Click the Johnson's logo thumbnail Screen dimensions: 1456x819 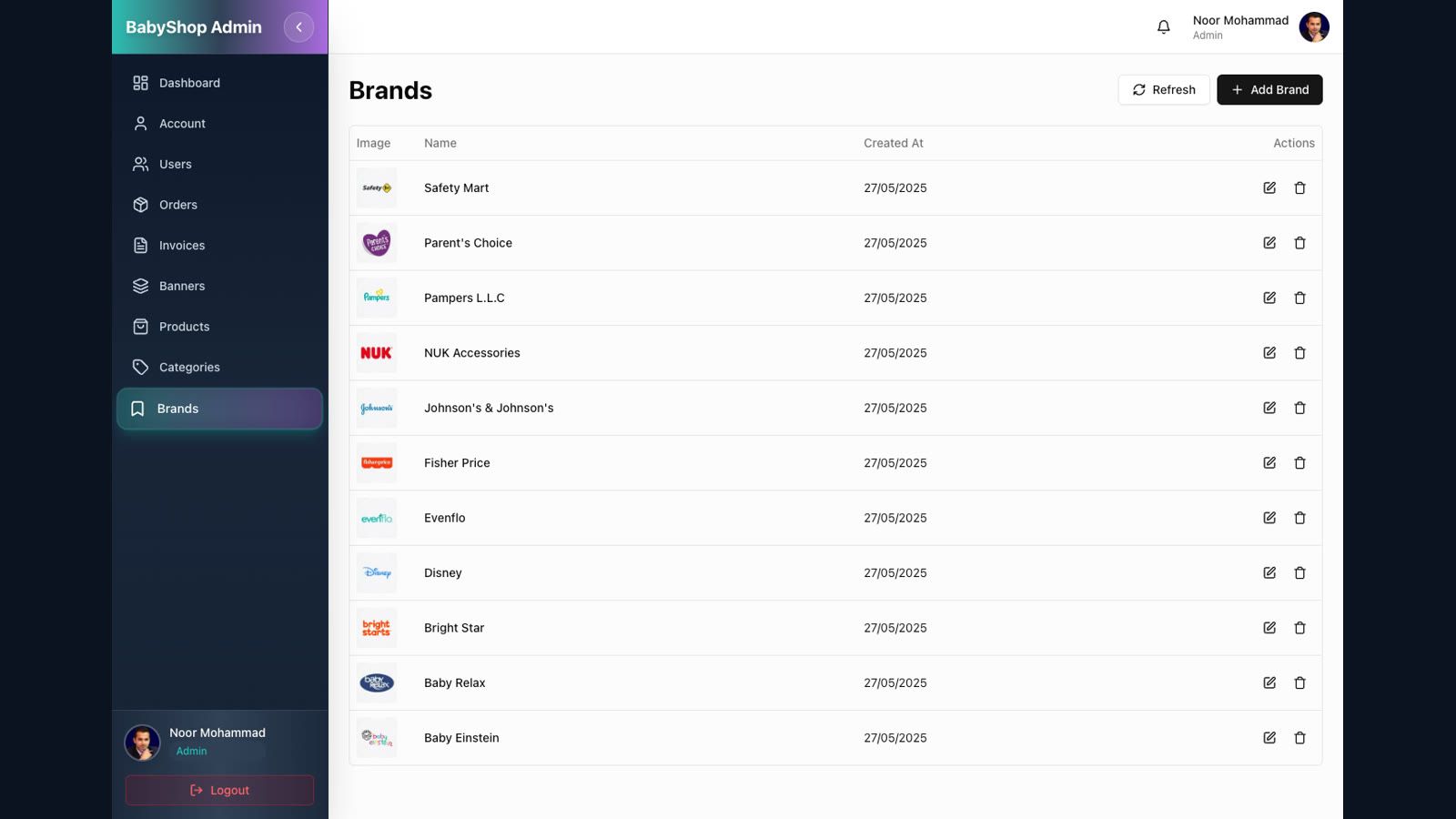(377, 408)
